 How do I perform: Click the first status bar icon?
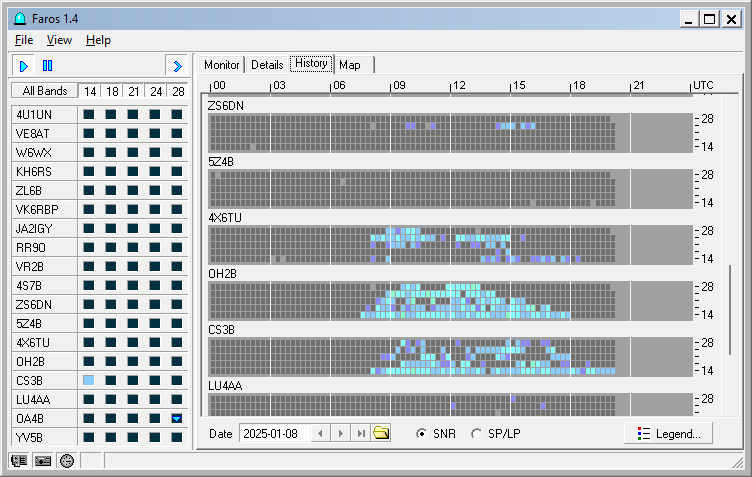pos(19,461)
